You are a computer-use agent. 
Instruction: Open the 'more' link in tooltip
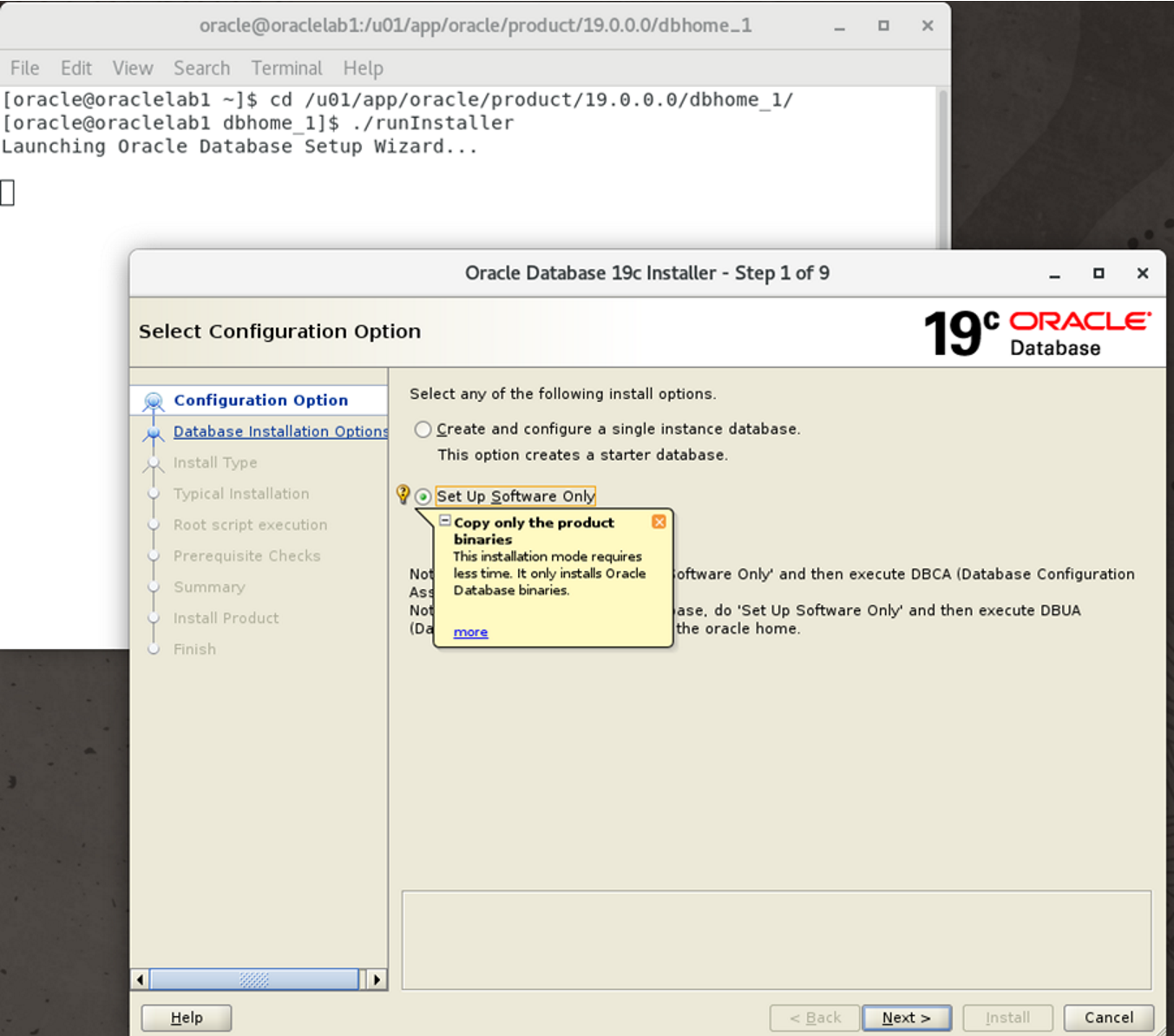tap(470, 632)
